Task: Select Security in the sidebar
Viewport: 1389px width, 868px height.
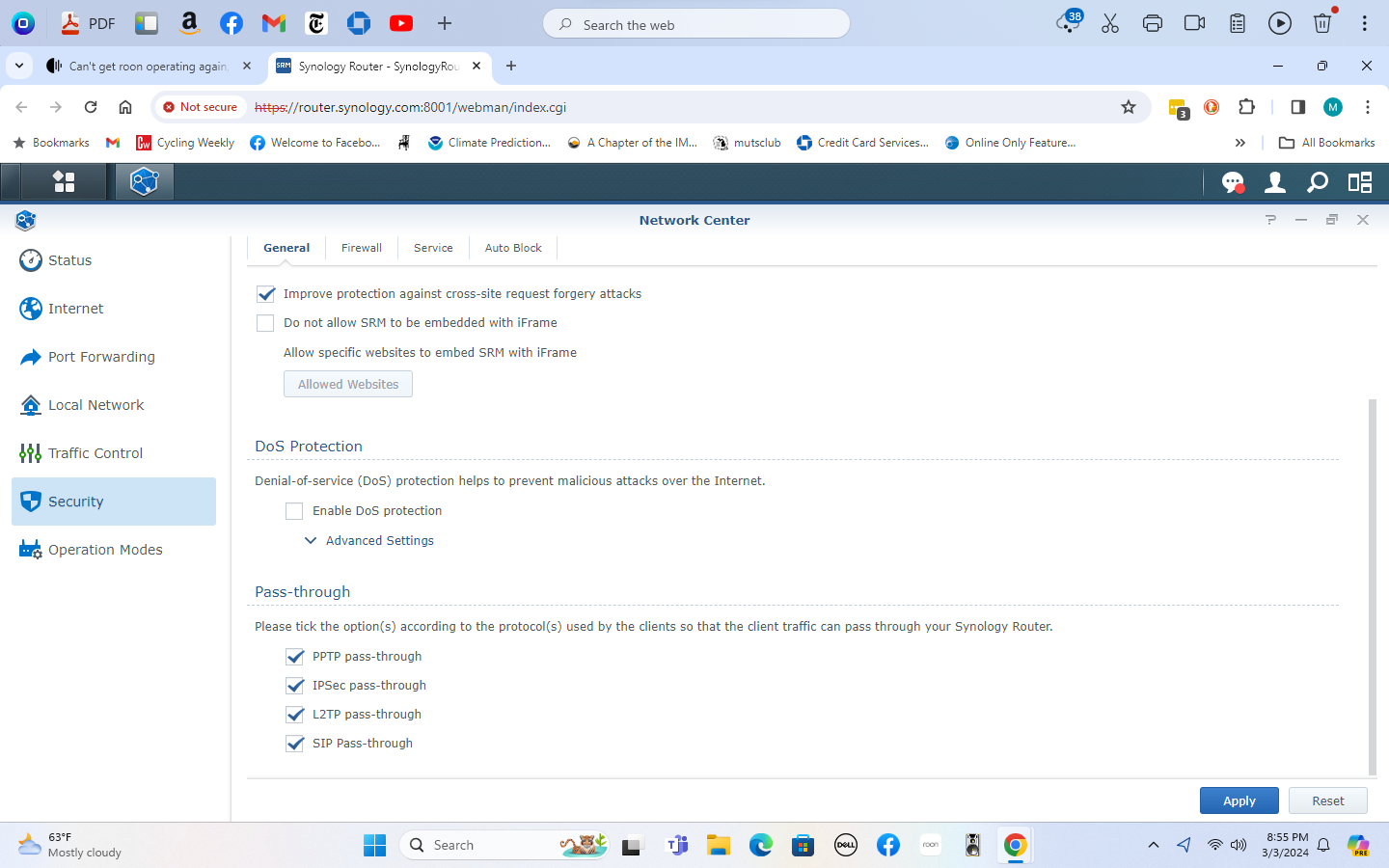Action: pos(114,502)
